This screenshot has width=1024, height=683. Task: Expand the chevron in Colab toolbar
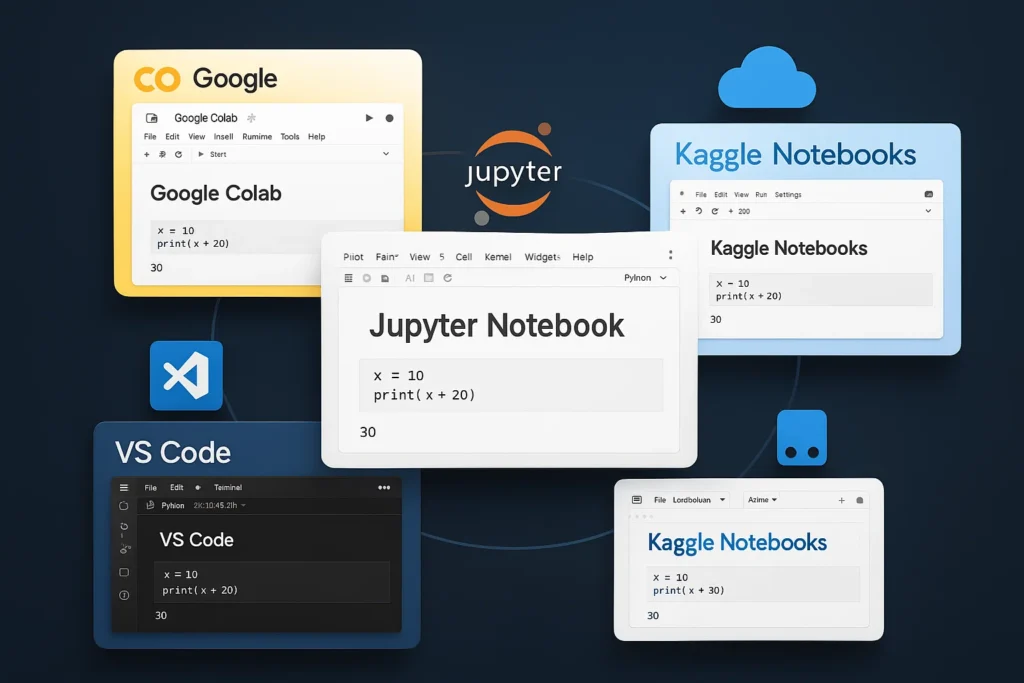click(386, 154)
